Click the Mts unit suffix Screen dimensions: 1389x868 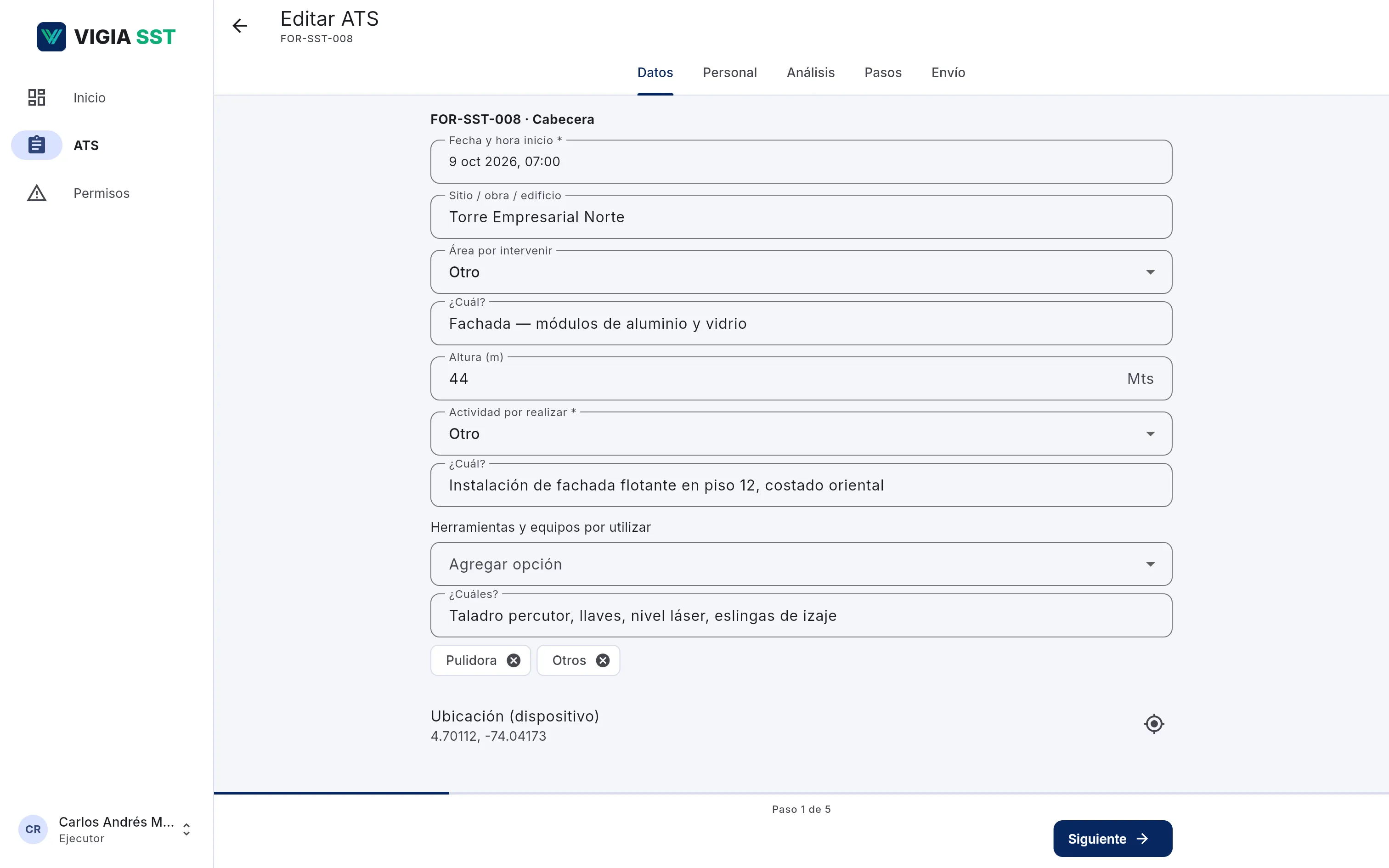pos(1140,379)
